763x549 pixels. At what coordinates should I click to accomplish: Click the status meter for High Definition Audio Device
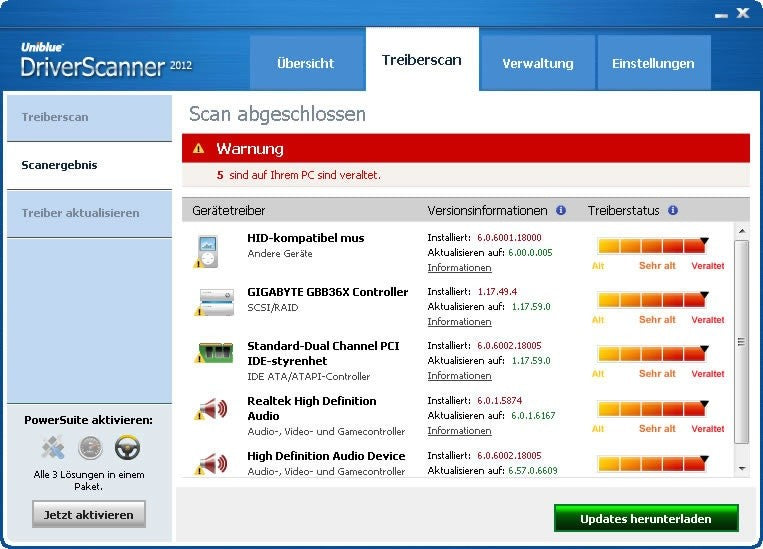(653, 463)
